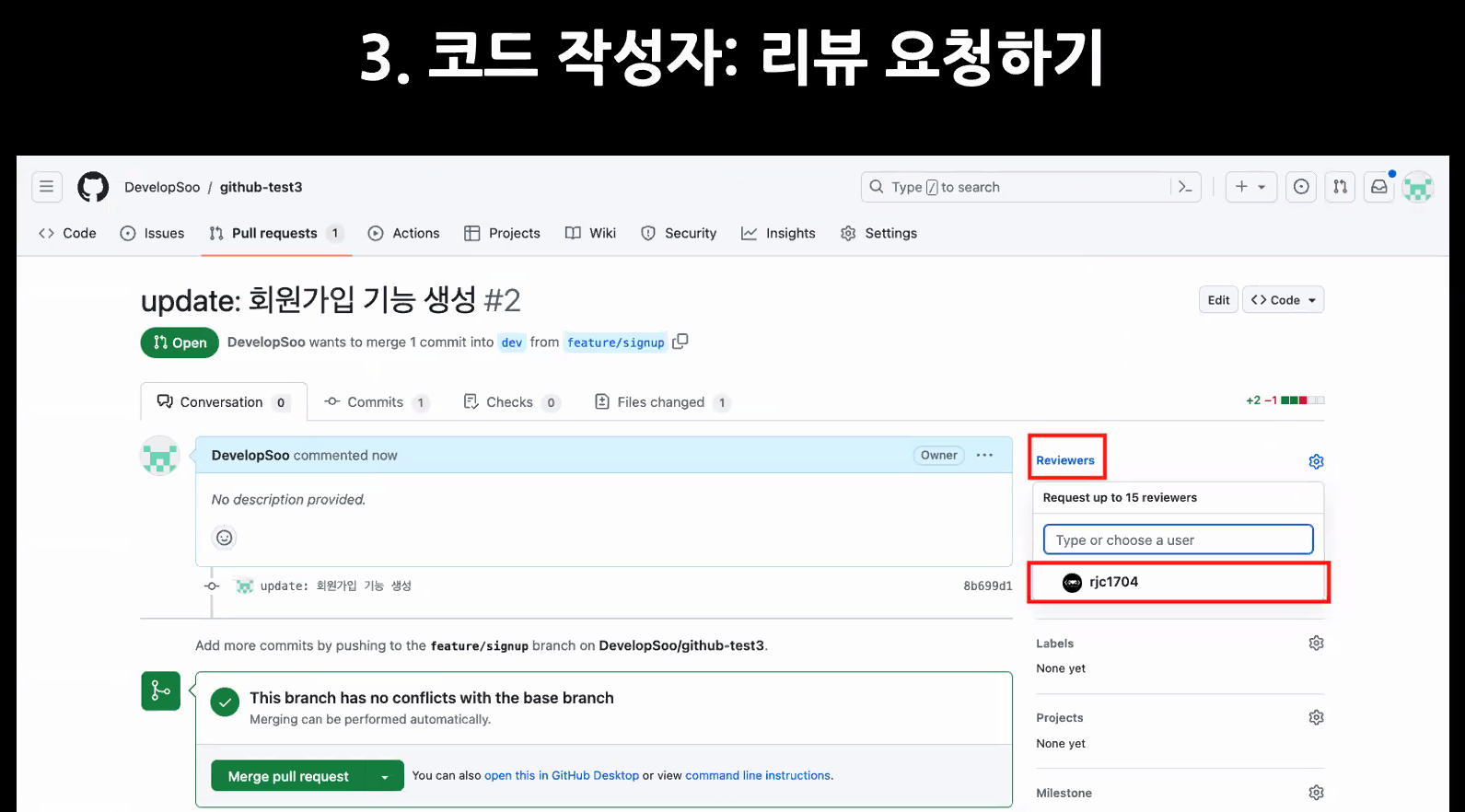This screenshot has width=1465, height=812.
Task: Open the command palette icon in search
Action: (x=1185, y=187)
